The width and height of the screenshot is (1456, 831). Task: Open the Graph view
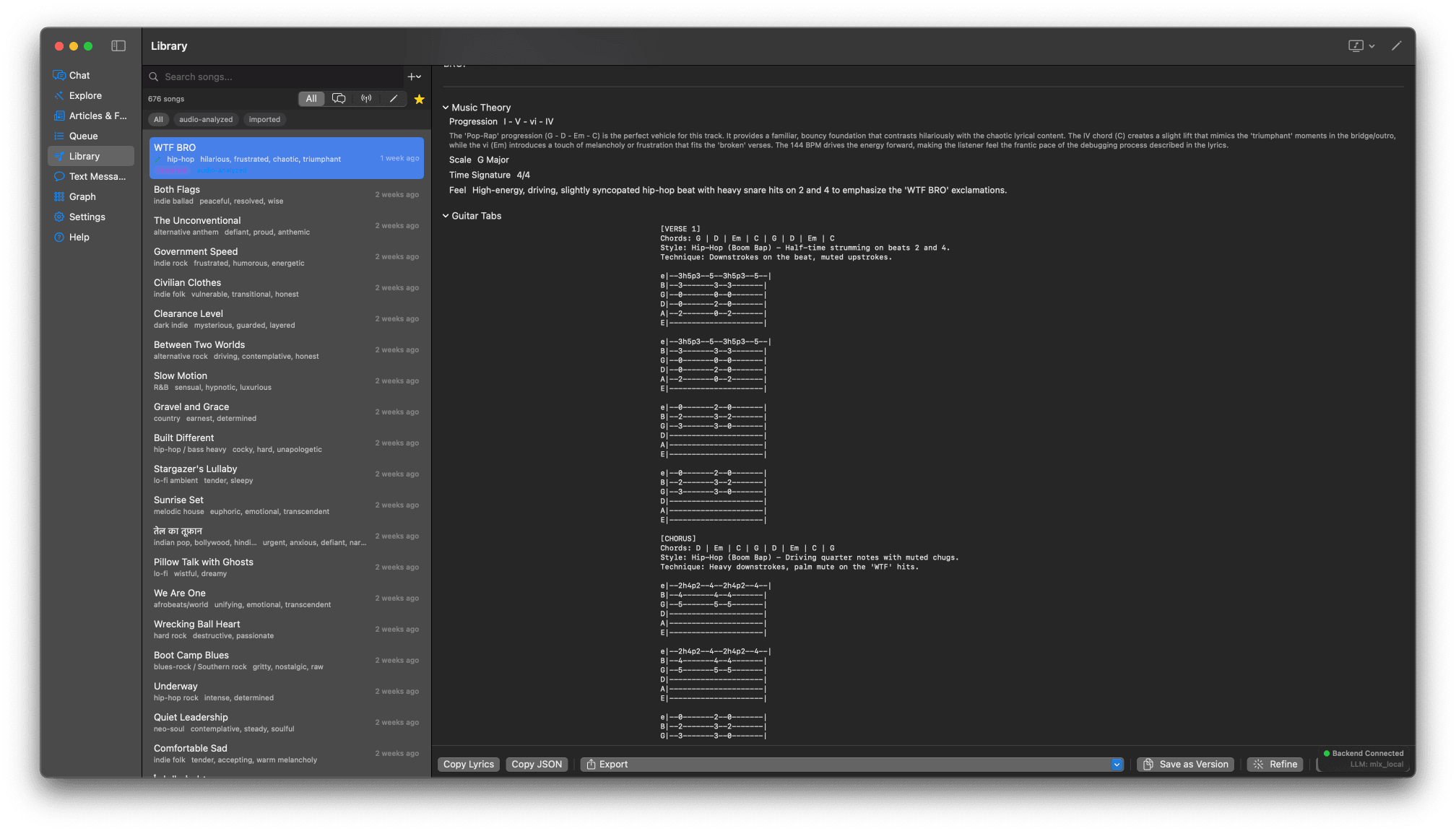(91, 196)
